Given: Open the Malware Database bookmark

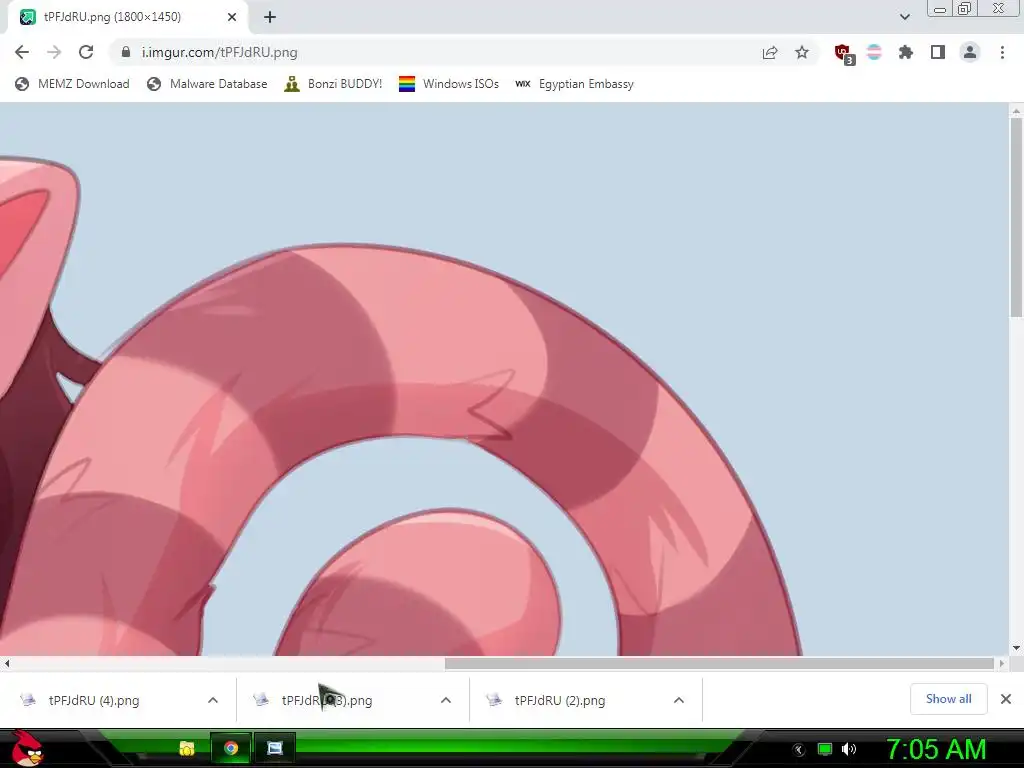Looking at the screenshot, I should (x=208, y=84).
